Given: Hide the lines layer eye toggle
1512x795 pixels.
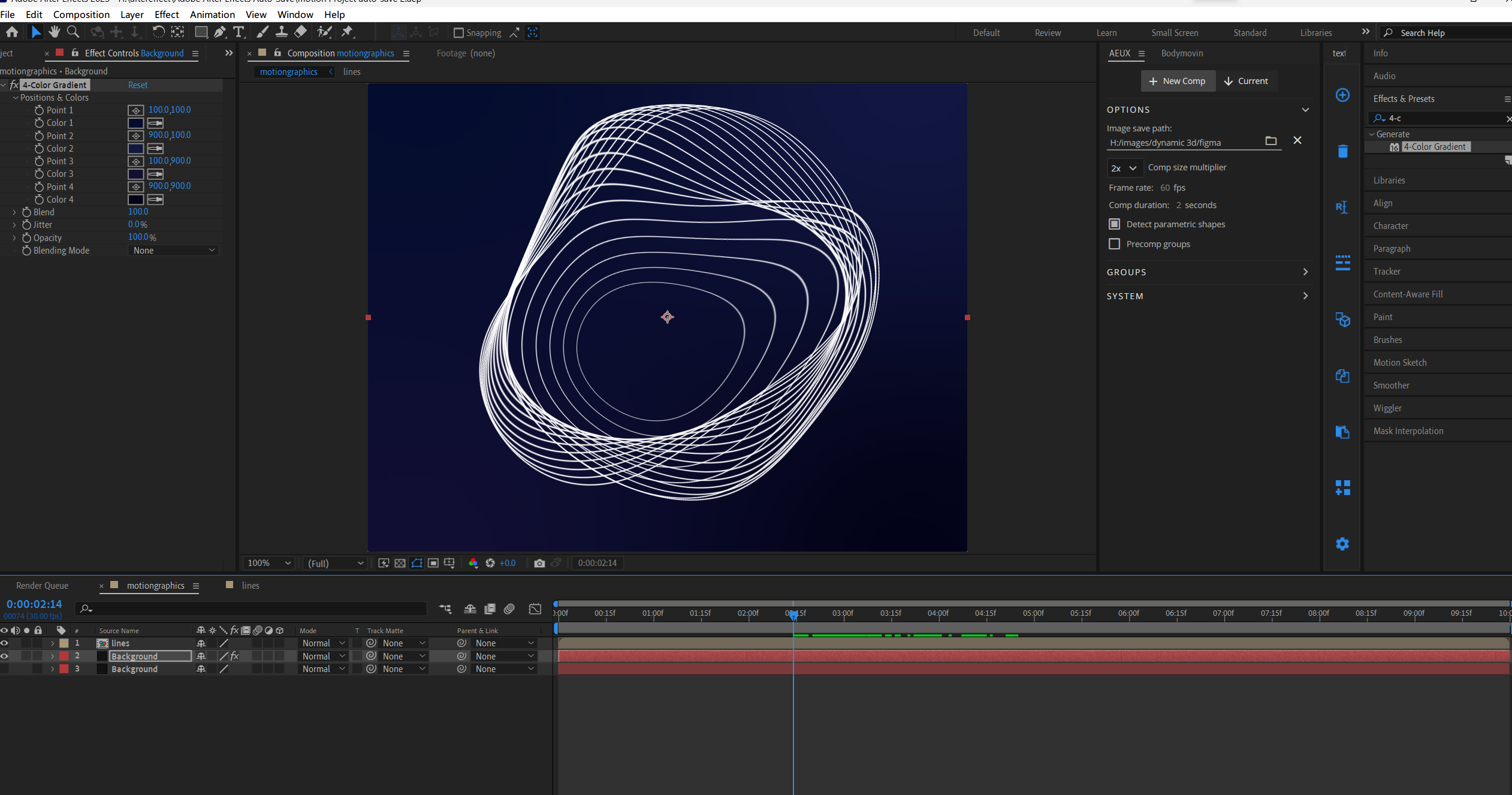Looking at the screenshot, I should click(x=5, y=643).
